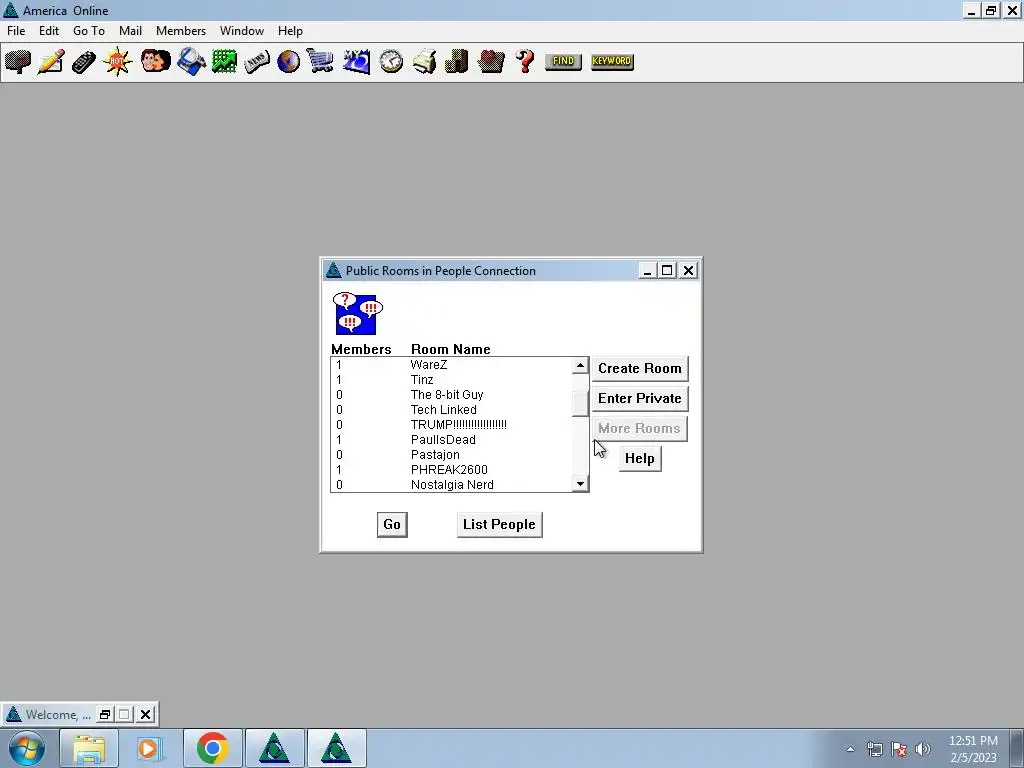Viewport: 1024px width, 768px height.
Task: Click the online clock icon
Action: click(x=391, y=61)
